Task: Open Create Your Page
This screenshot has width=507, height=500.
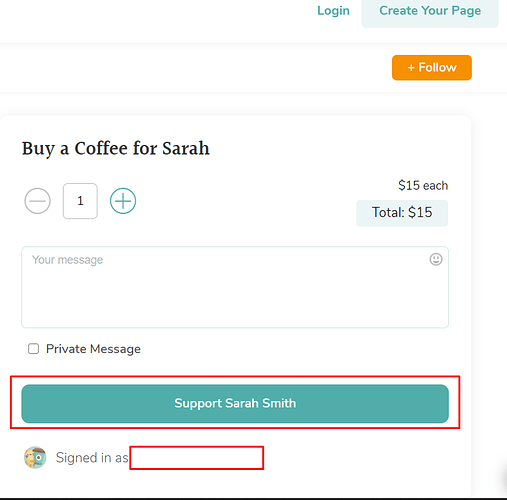Action: [x=430, y=11]
